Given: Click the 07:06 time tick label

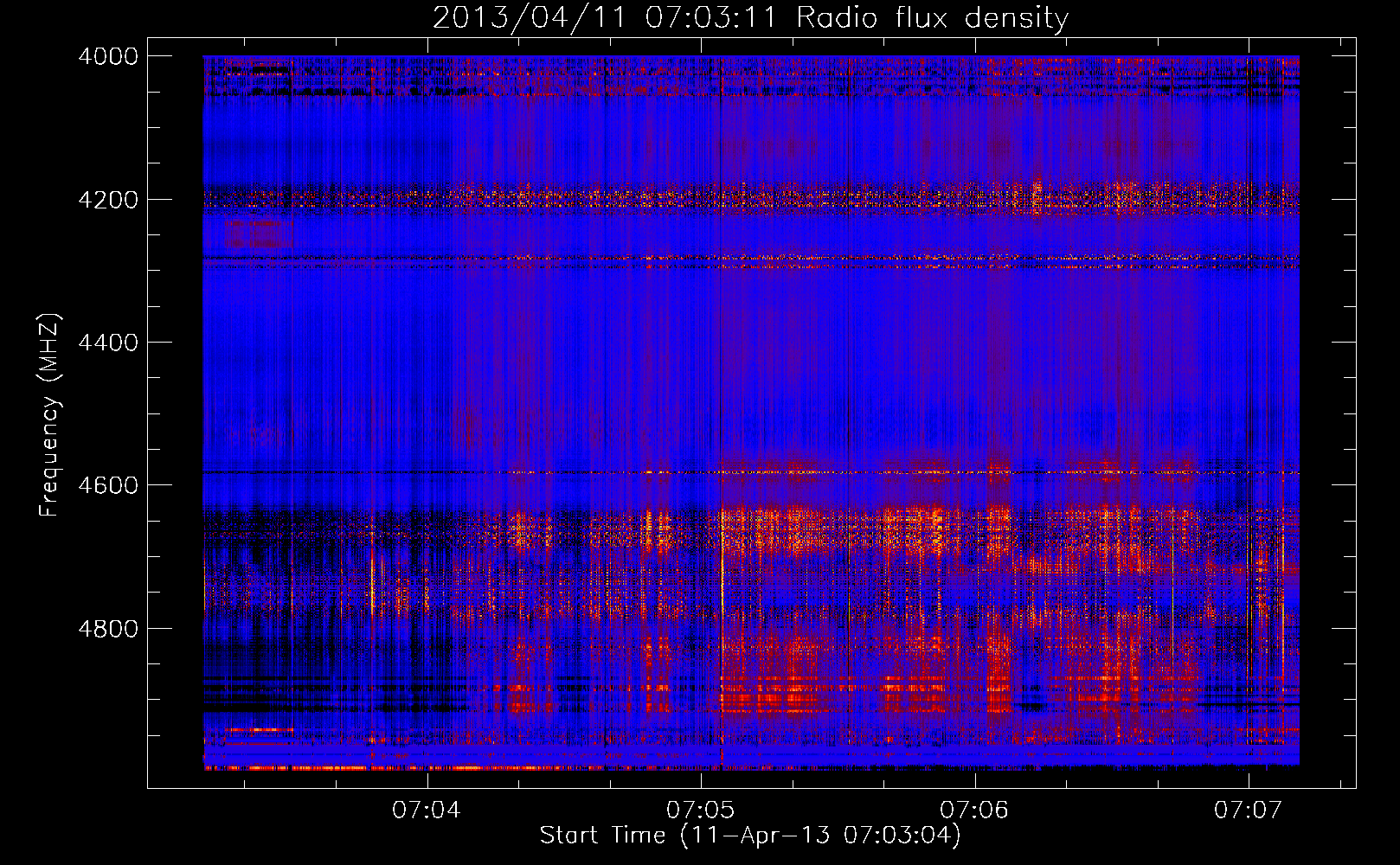Looking at the screenshot, I should [x=974, y=810].
